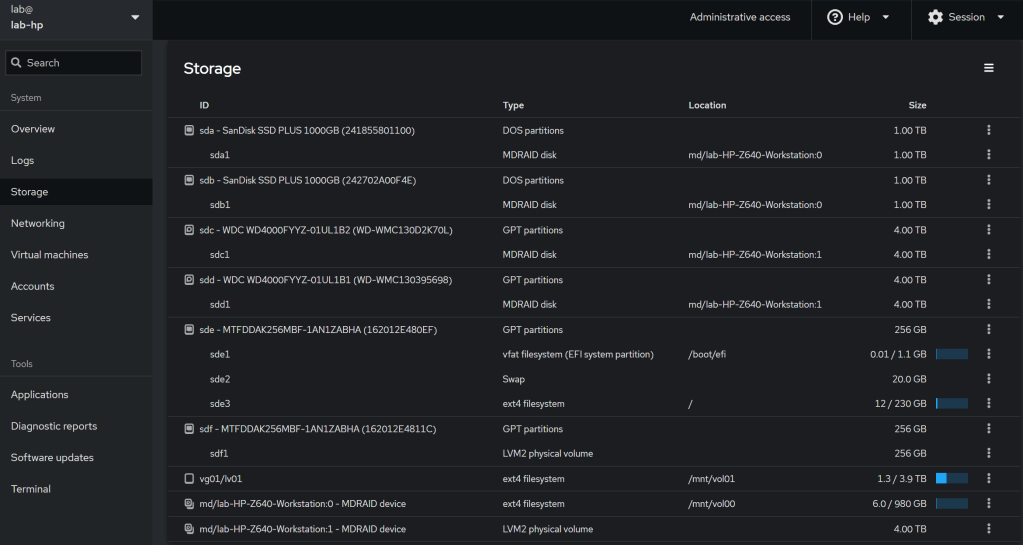This screenshot has height=545, width=1023.
Task: Open actions menu for vg01/lv01 row
Action: pyautogui.click(x=988, y=479)
